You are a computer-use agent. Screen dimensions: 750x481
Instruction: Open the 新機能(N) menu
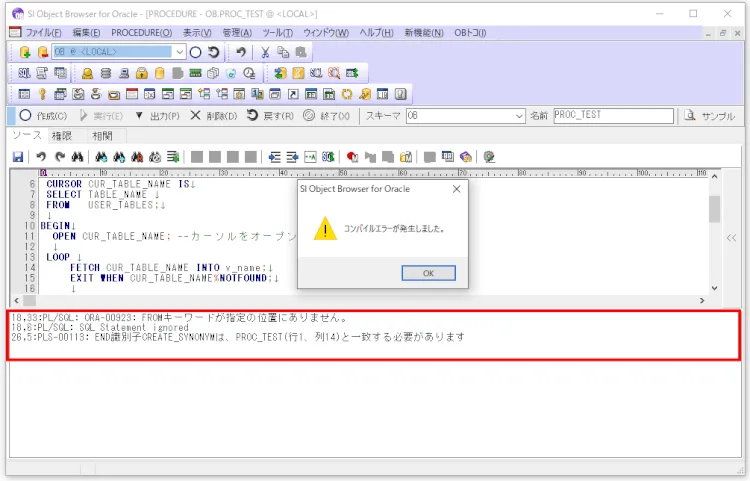424,33
